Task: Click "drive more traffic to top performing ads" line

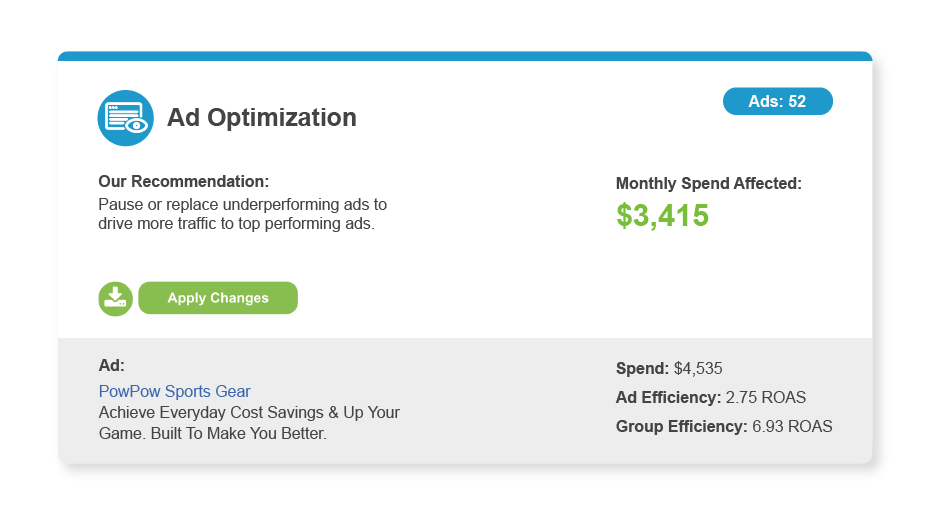Action: pos(236,224)
